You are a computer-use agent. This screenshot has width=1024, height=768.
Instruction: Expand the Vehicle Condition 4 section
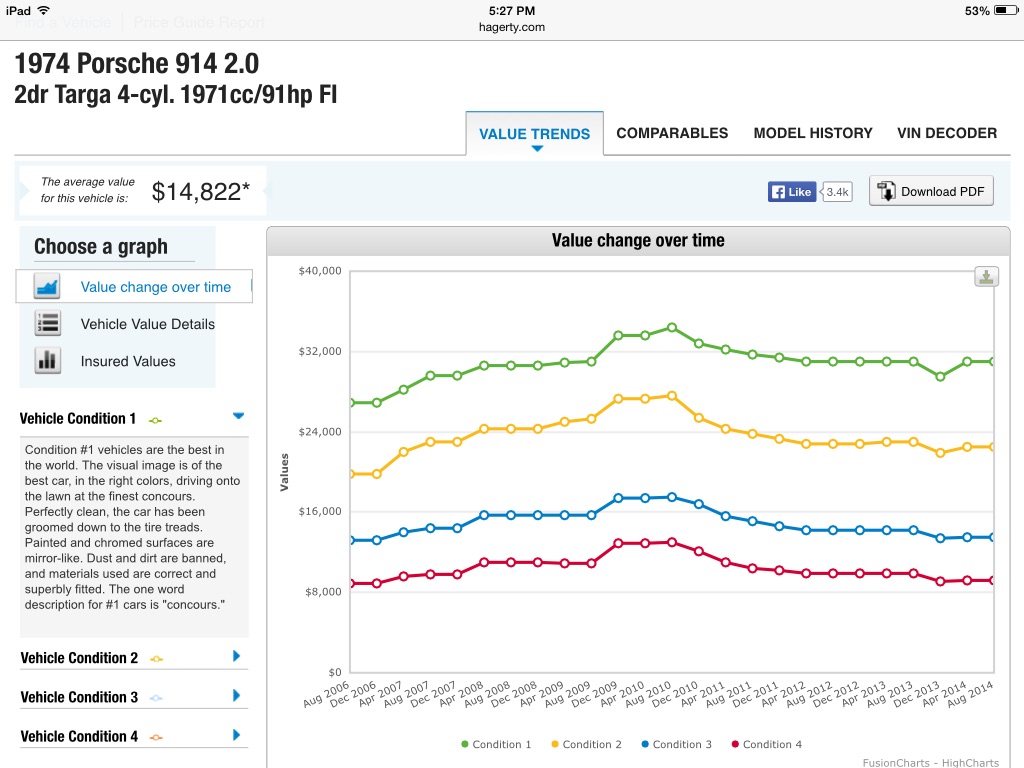coord(237,735)
